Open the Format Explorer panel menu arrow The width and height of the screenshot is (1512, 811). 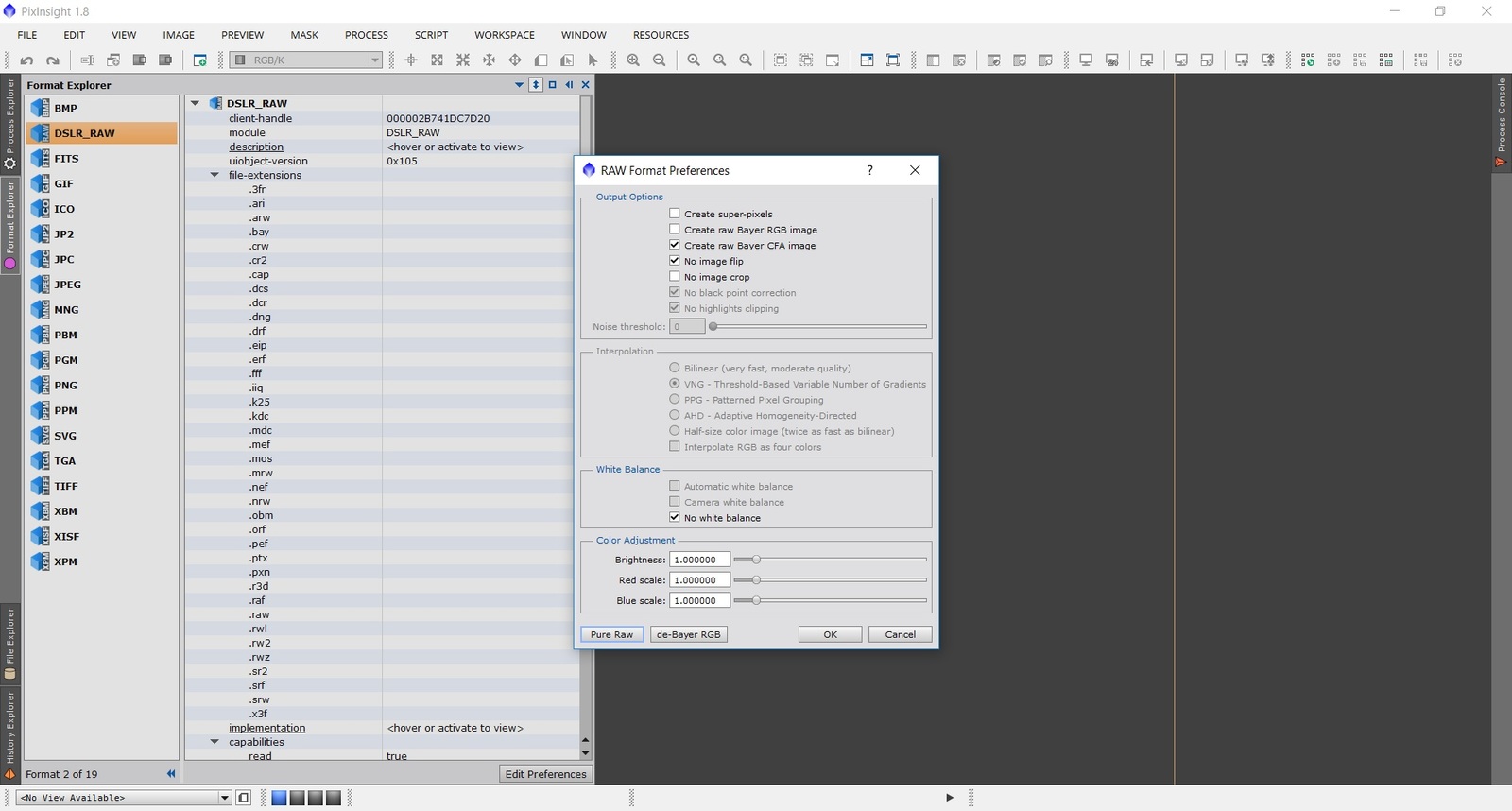tap(519, 85)
